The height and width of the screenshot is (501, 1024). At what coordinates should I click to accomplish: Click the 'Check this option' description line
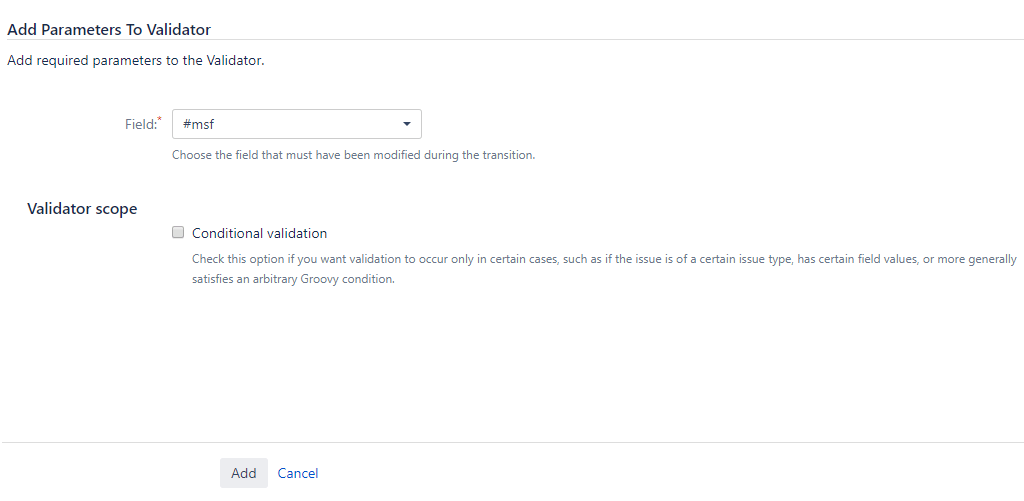[x=604, y=259]
